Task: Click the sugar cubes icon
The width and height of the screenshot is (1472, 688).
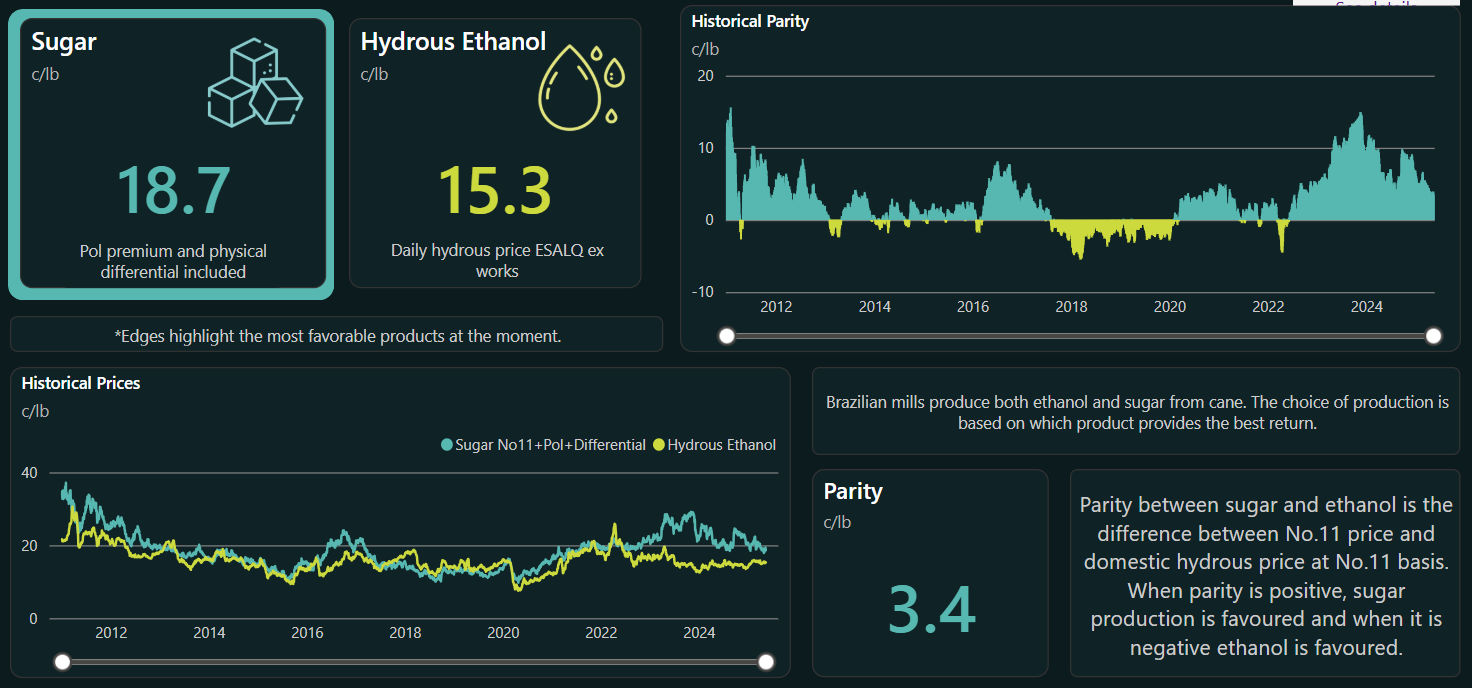Action: (x=255, y=83)
